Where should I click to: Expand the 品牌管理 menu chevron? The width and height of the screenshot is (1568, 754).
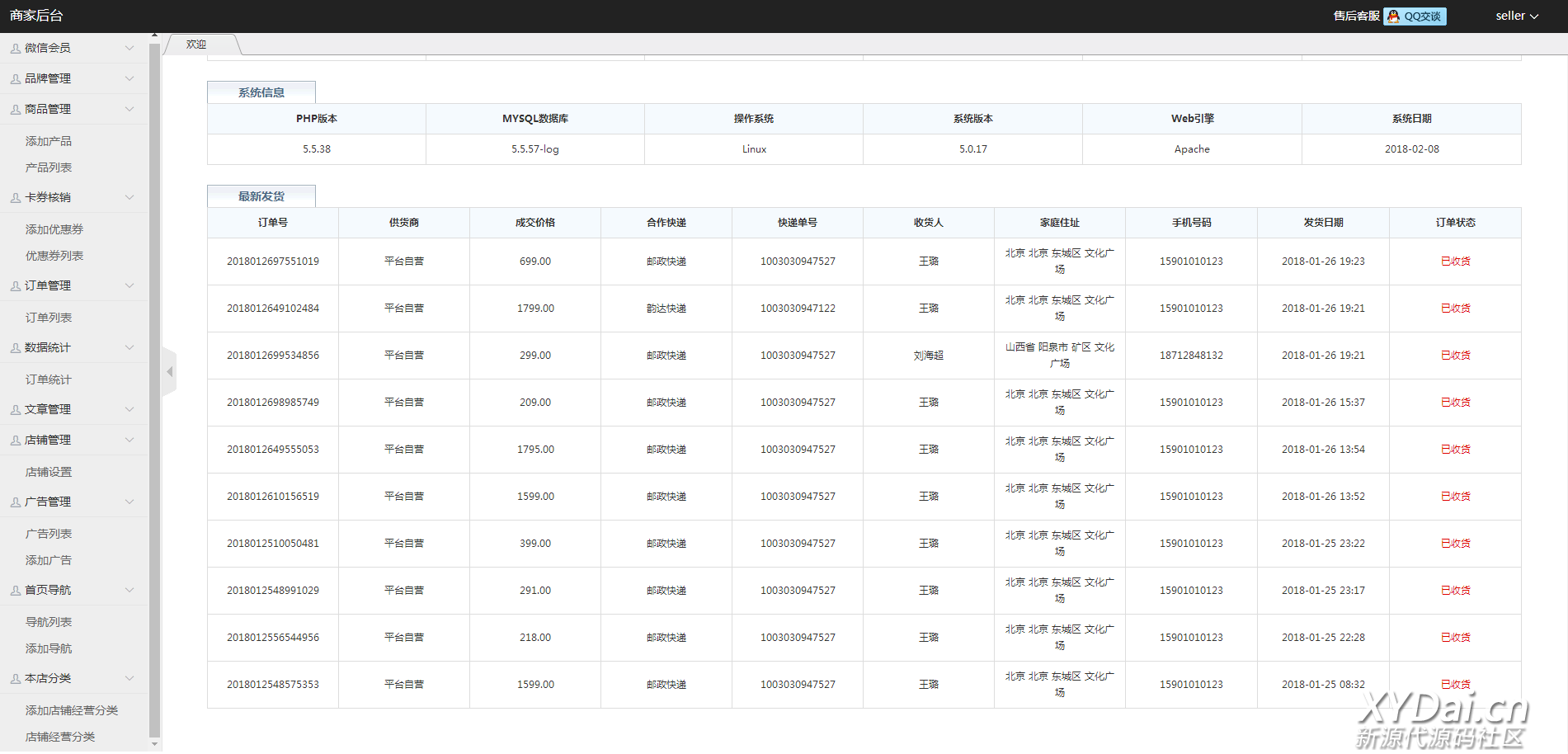pyautogui.click(x=129, y=78)
